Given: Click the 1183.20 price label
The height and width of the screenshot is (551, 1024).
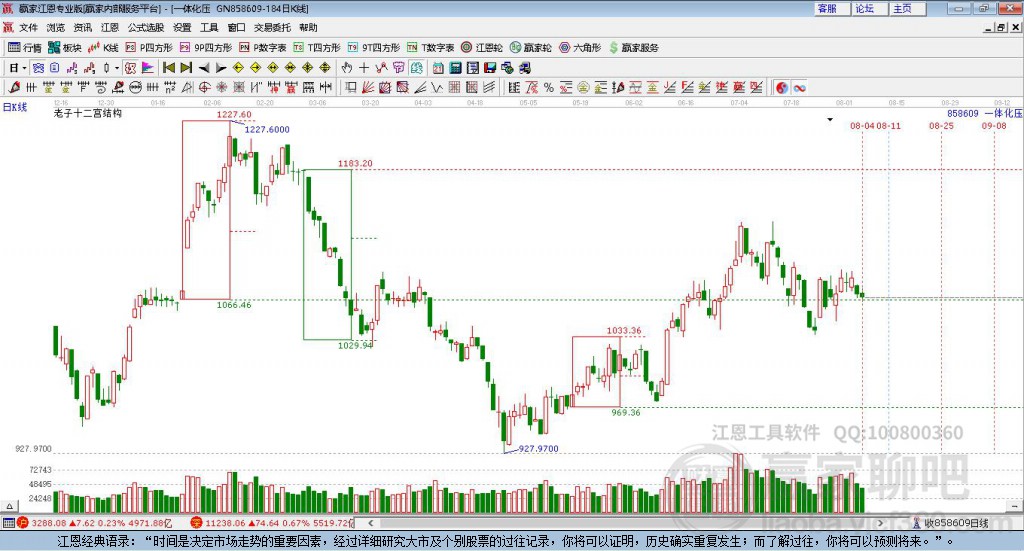Looking at the screenshot, I should pos(355,163).
